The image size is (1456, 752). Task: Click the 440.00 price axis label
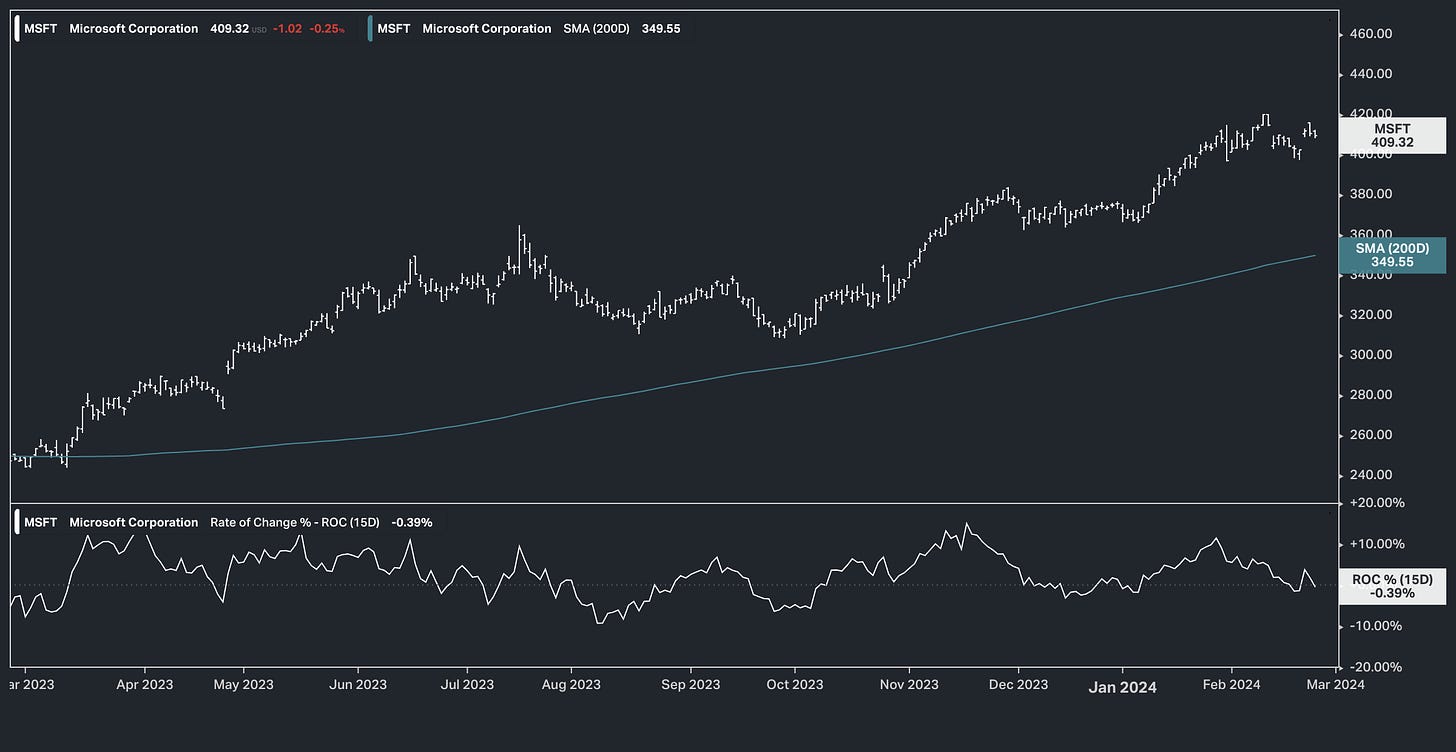pyautogui.click(x=1371, y=74)
